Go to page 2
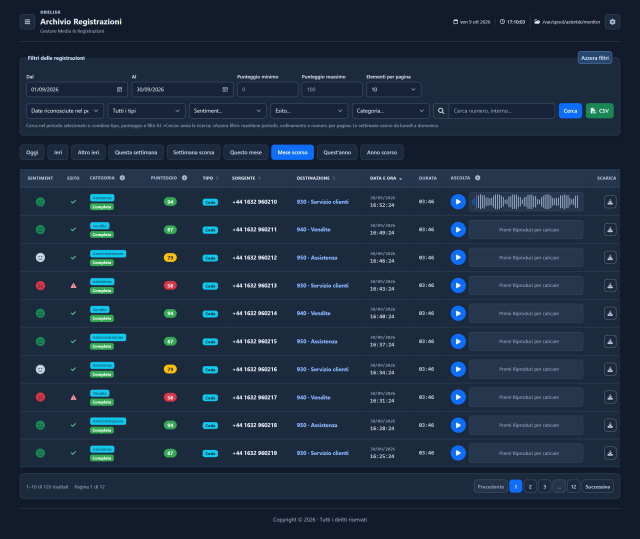Screen dimensions: 640x539 coord(530,487)
